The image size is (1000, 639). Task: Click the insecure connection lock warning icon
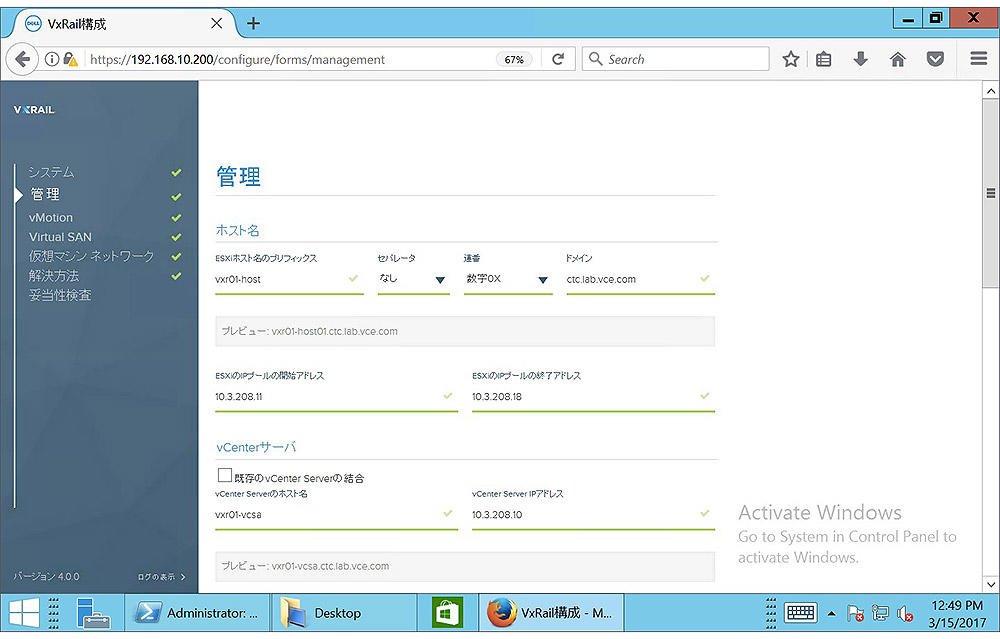(x=70, y=59)
